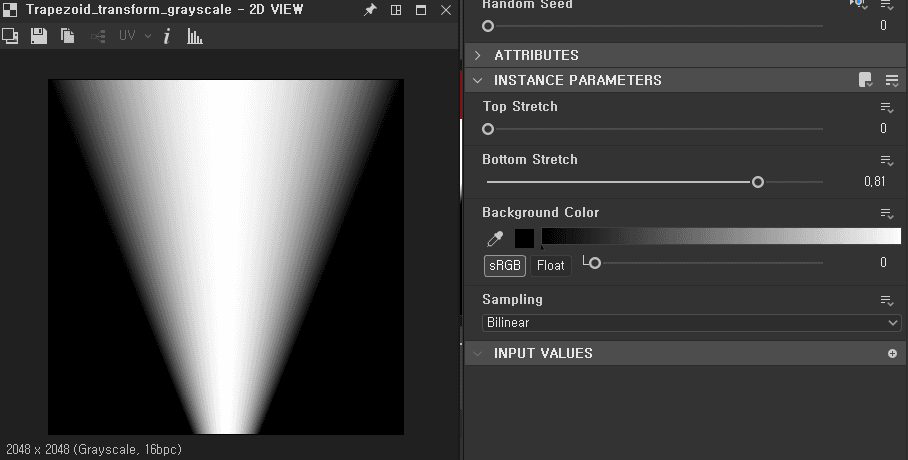Open the histogram display
Screen dimensions: 908x460
(195, 36)
